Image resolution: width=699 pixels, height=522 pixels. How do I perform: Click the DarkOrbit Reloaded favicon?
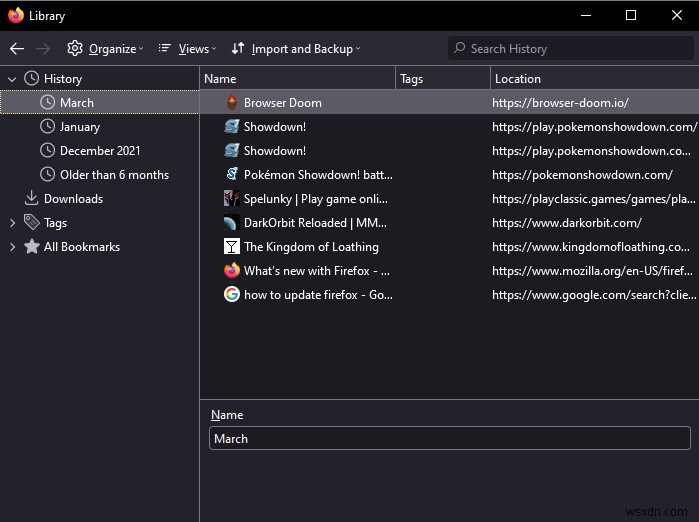pos(231,222)
